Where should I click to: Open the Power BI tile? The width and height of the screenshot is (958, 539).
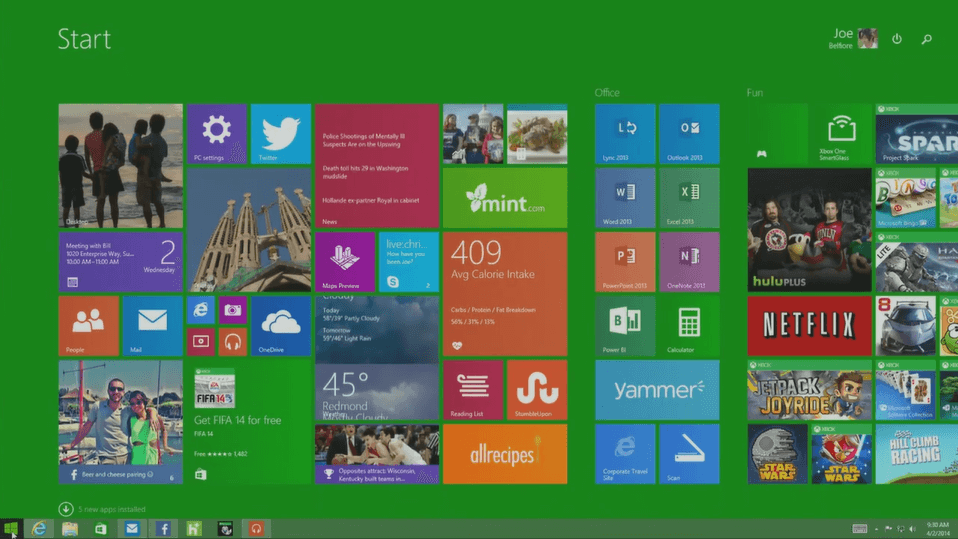click(x=625, y=326)
